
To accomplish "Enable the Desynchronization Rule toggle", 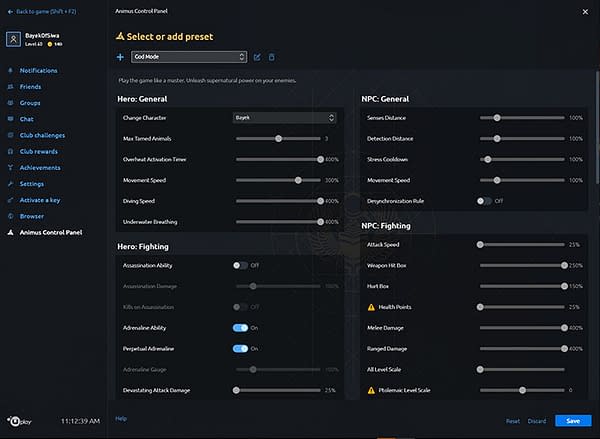I will coord(484,201).
